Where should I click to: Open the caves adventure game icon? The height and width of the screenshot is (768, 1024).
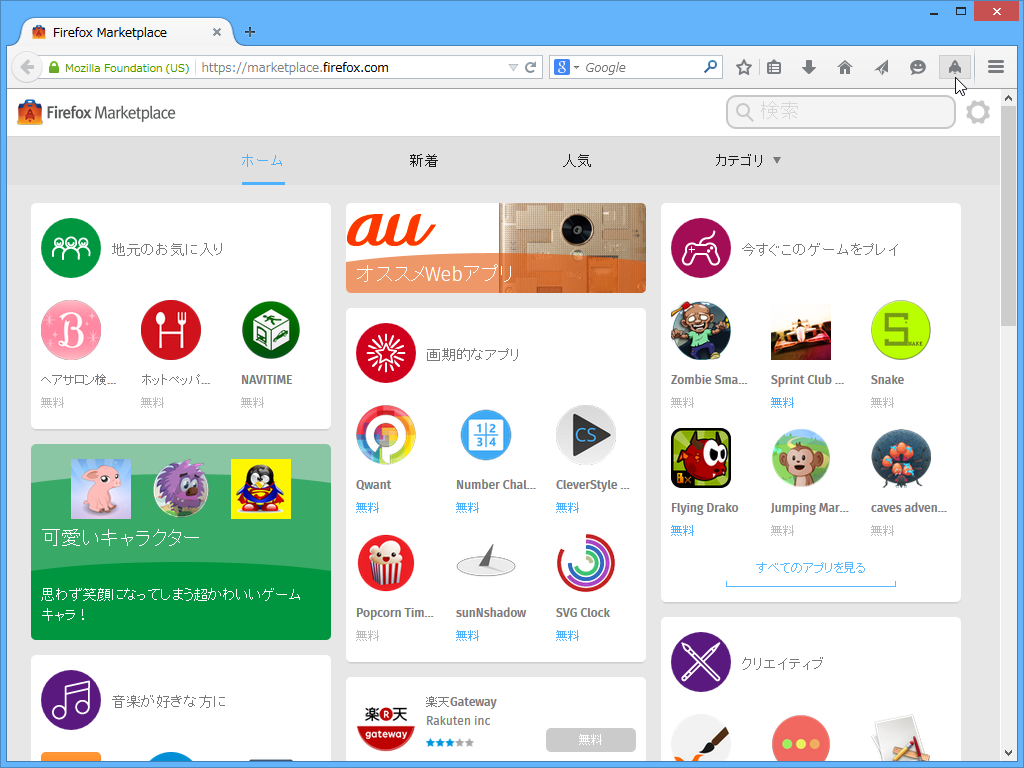[x=901, y=458]
